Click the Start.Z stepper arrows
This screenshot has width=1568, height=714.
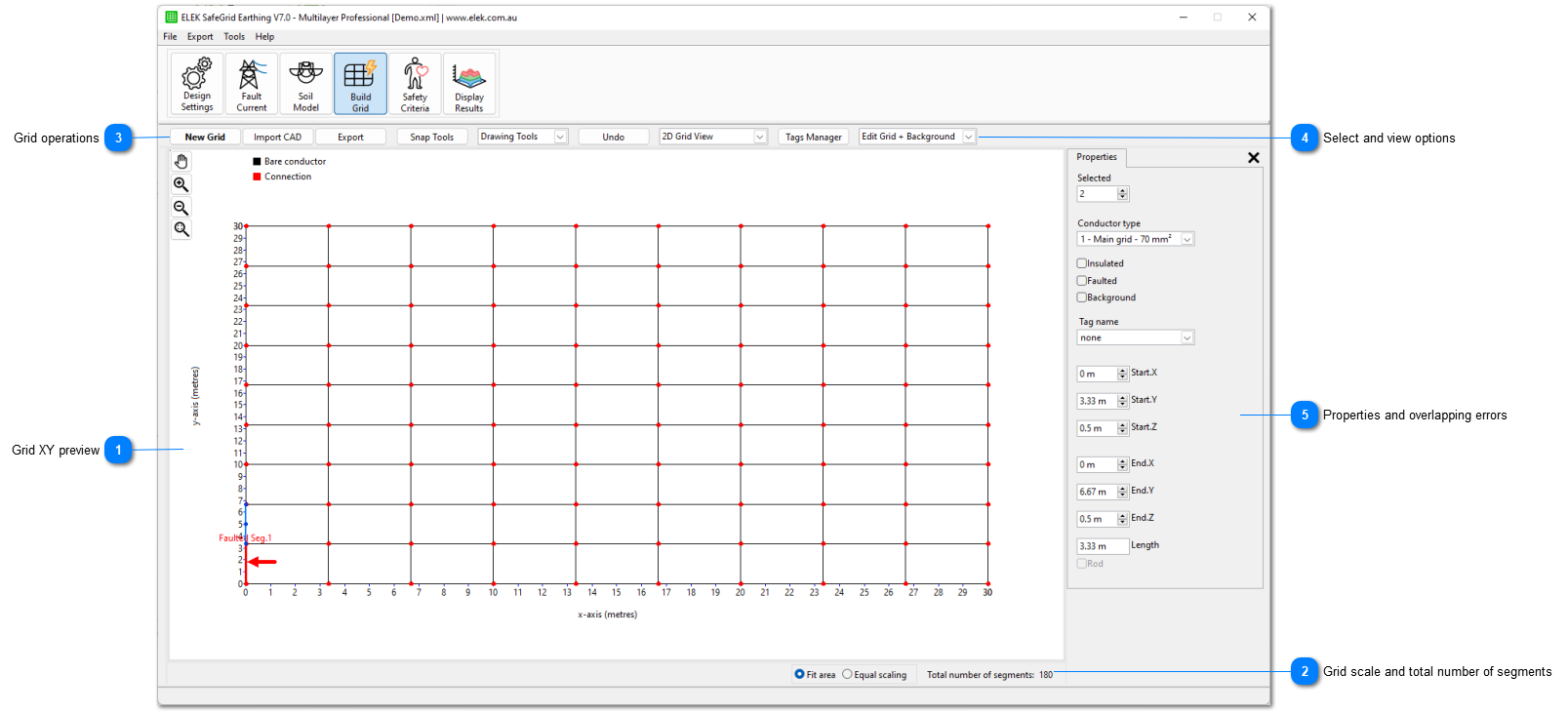click(x=1122, y=428)
